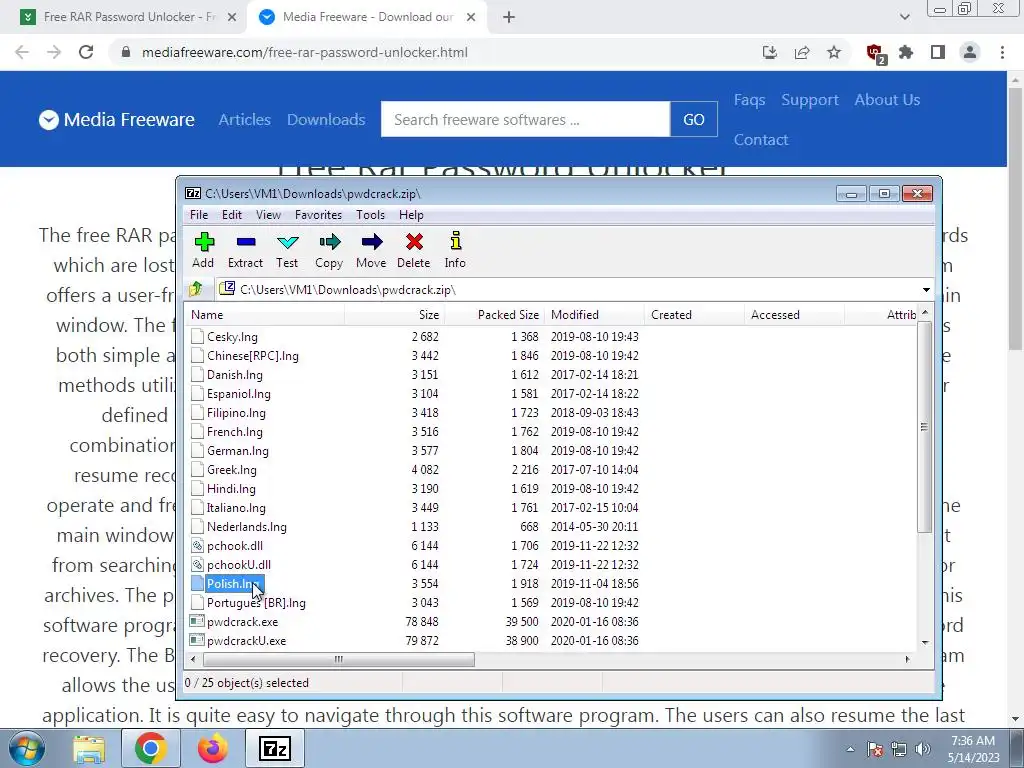Open the Edit menu in 7-Zip

(232, 215)
